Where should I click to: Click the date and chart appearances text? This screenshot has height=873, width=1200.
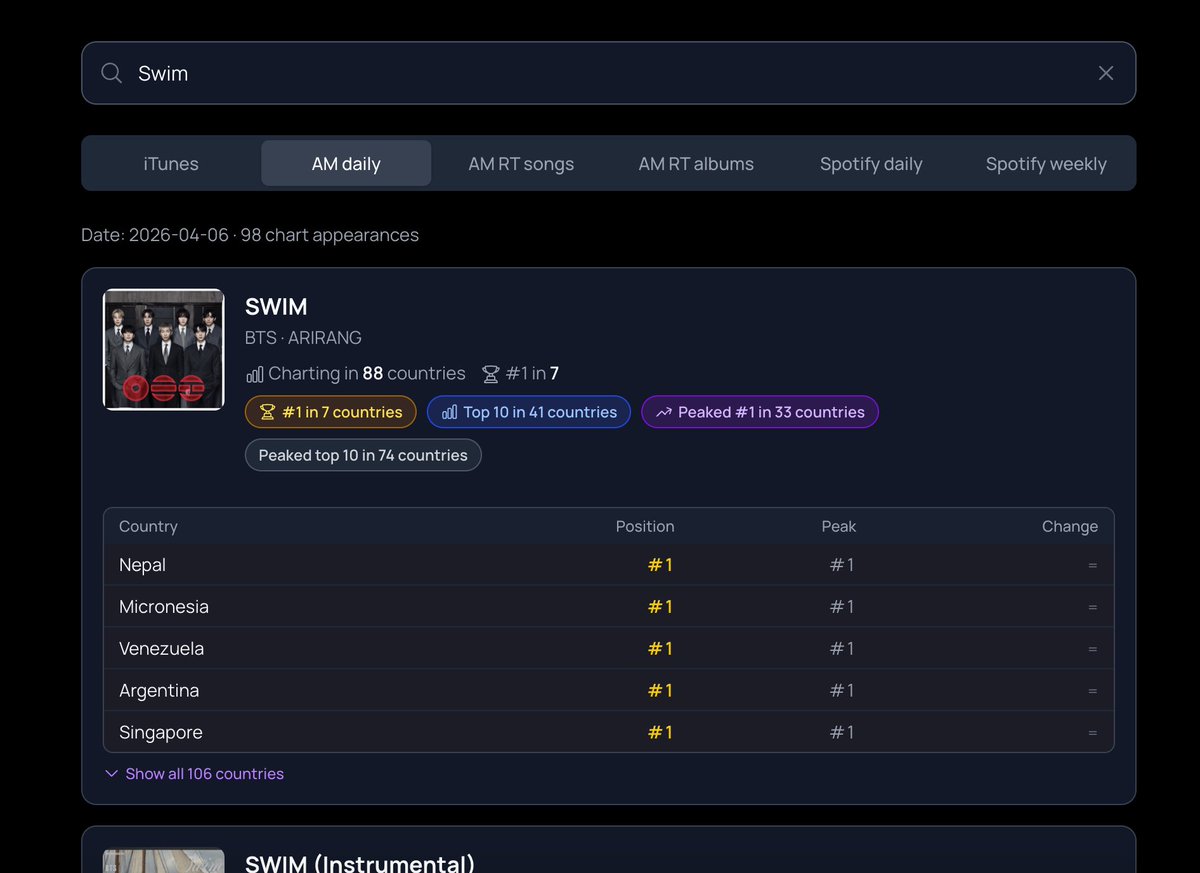pyautogui.click(x=250, y=235)
